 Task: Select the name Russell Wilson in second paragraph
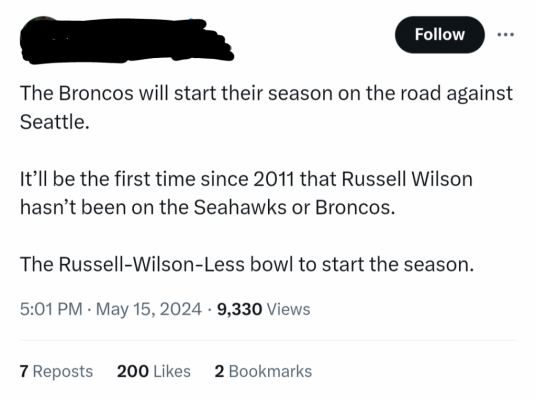407,179
